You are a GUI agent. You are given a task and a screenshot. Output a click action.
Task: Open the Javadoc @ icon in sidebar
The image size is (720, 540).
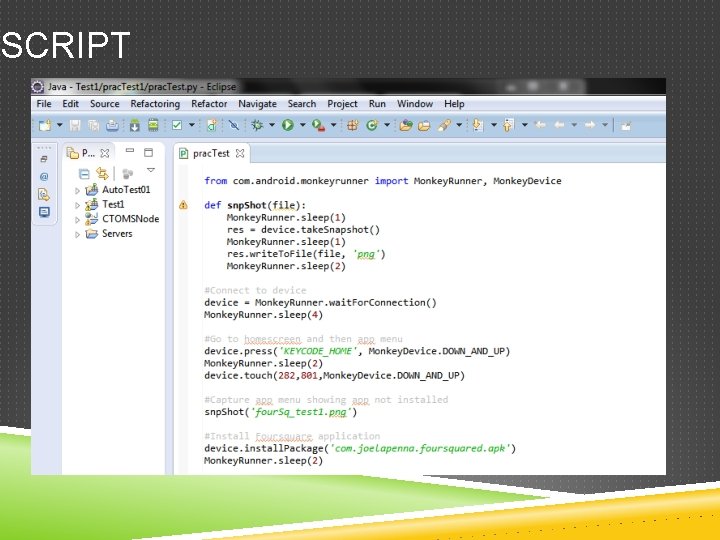(x=44, y=176)
